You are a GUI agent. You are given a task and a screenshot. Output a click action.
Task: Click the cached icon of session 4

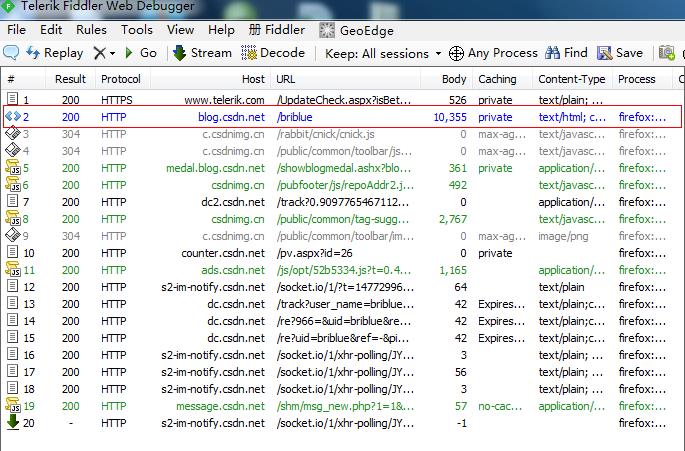(x=13, y=150)
